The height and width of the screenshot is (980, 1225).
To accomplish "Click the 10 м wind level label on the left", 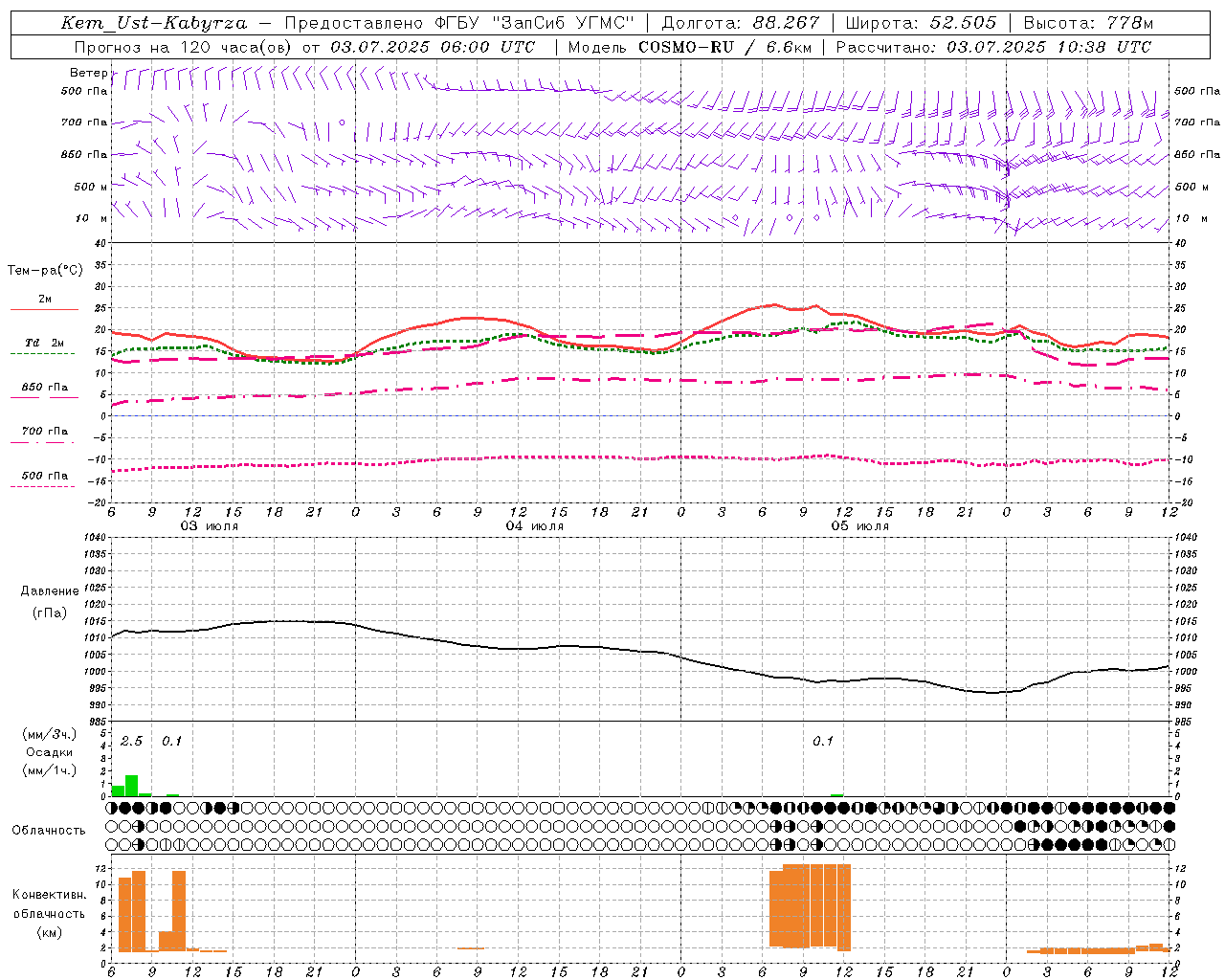I will pyautogui.click(x=91, y=218).
